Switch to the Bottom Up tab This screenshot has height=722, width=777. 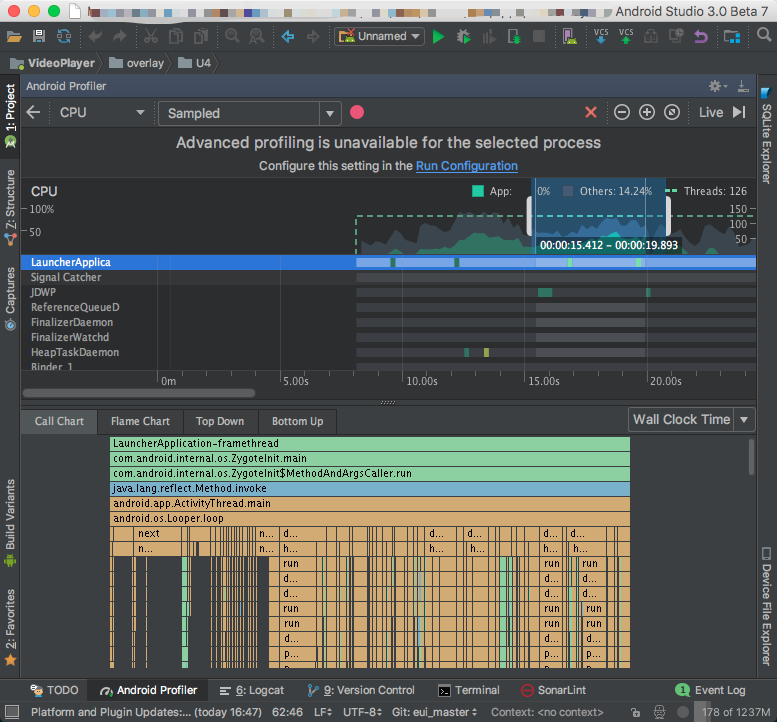click(x=297, y=421)
